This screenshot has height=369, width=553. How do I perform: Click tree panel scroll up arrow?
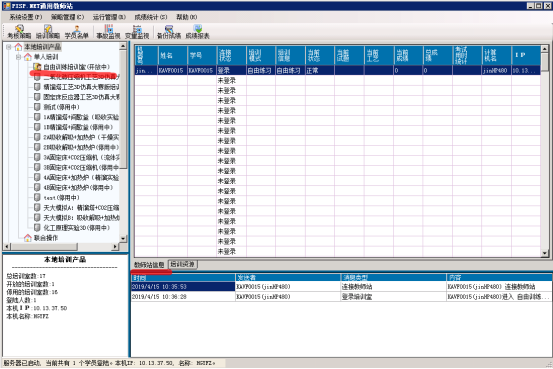tap(123, 46)
